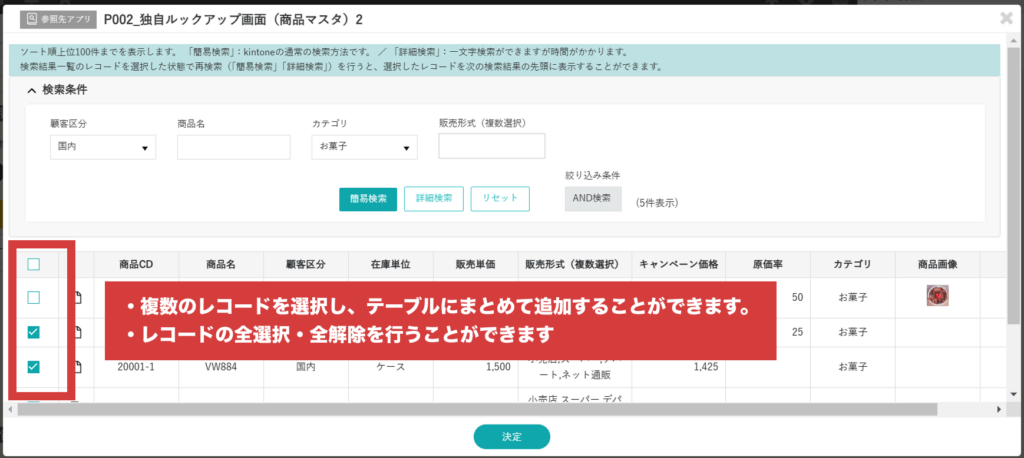Open the record document icon in second row

tap(76, 332)
